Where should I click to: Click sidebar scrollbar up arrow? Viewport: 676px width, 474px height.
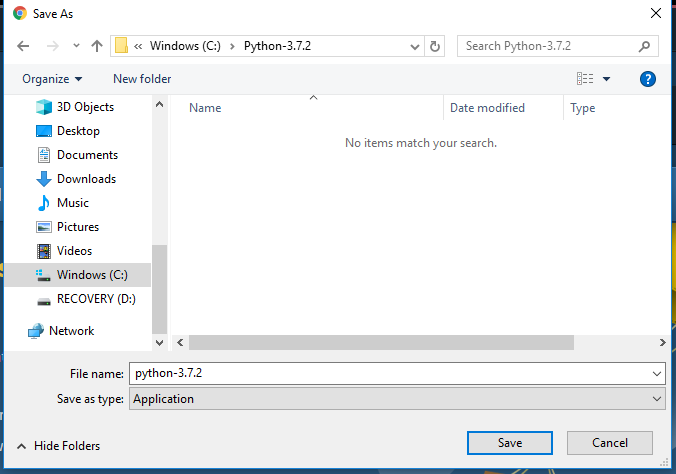click(x=160, y=104)
